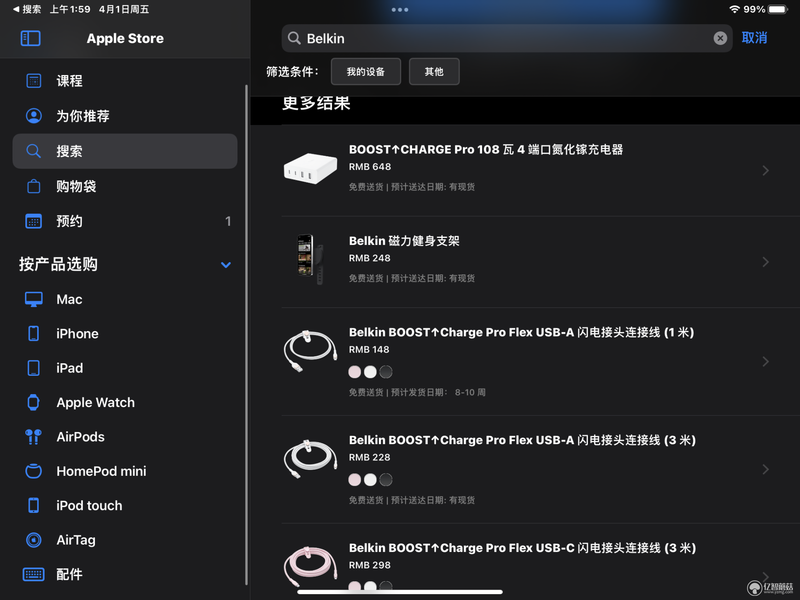Click the AirPods icon
The height and width of the screenshot is (600, 800).
34,437
